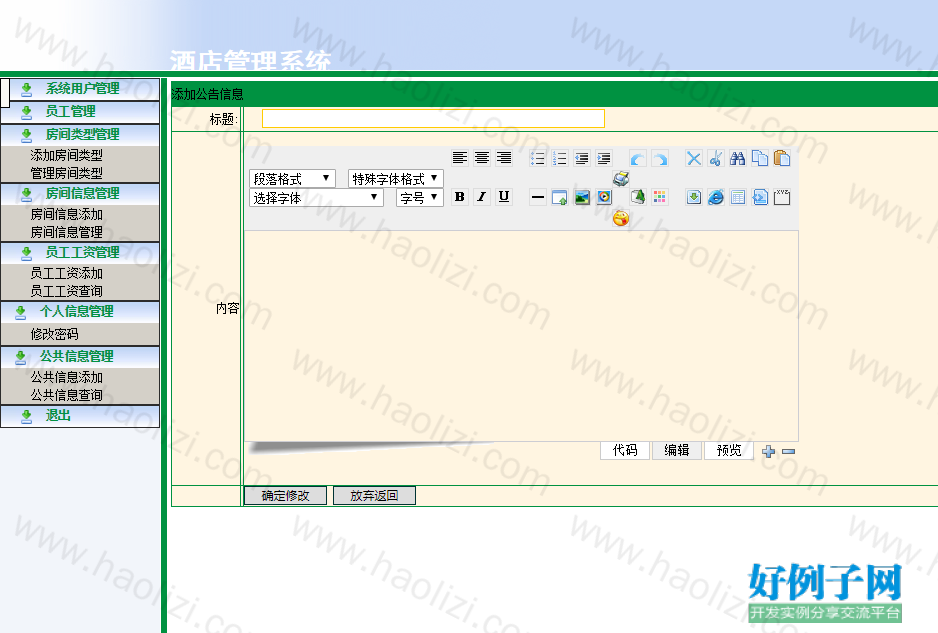Redo edit in editor

[x=660, y=158]
